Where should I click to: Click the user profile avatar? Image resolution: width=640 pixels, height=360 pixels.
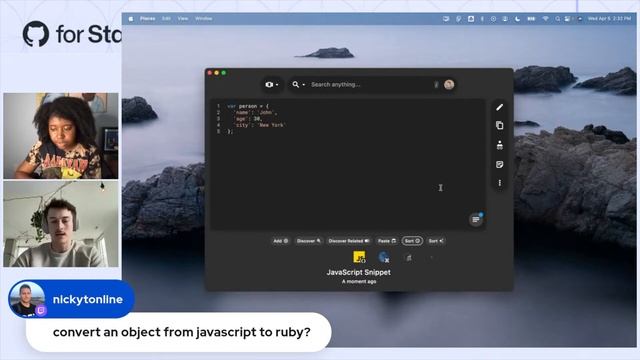[x=449, y=84]
